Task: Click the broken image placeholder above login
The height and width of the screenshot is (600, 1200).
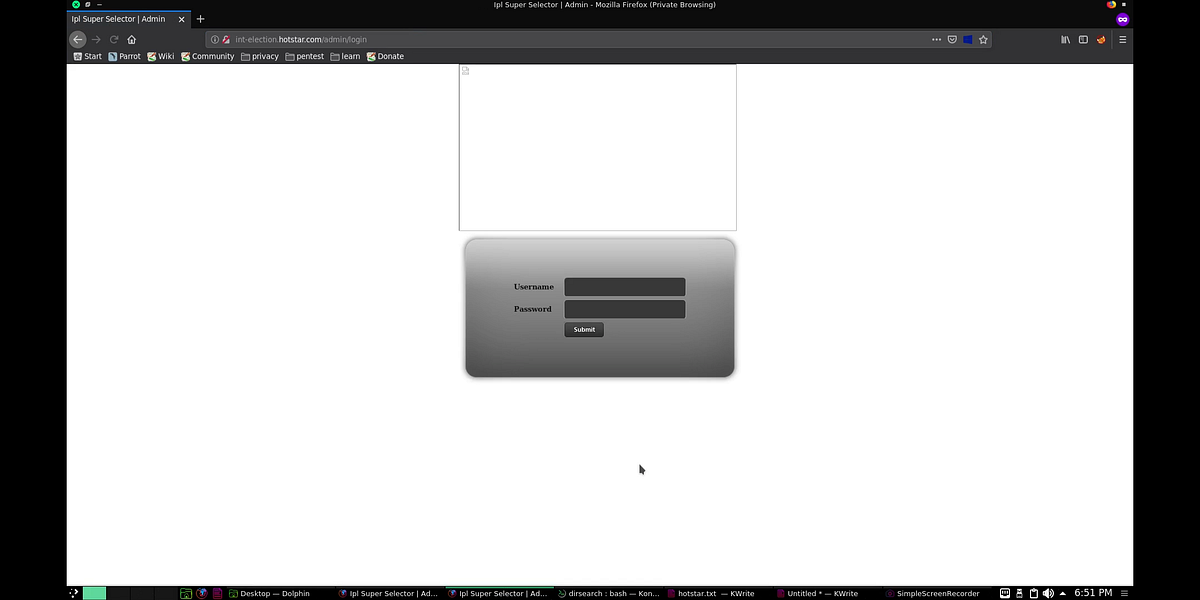Action: click(x=598, y=147)
